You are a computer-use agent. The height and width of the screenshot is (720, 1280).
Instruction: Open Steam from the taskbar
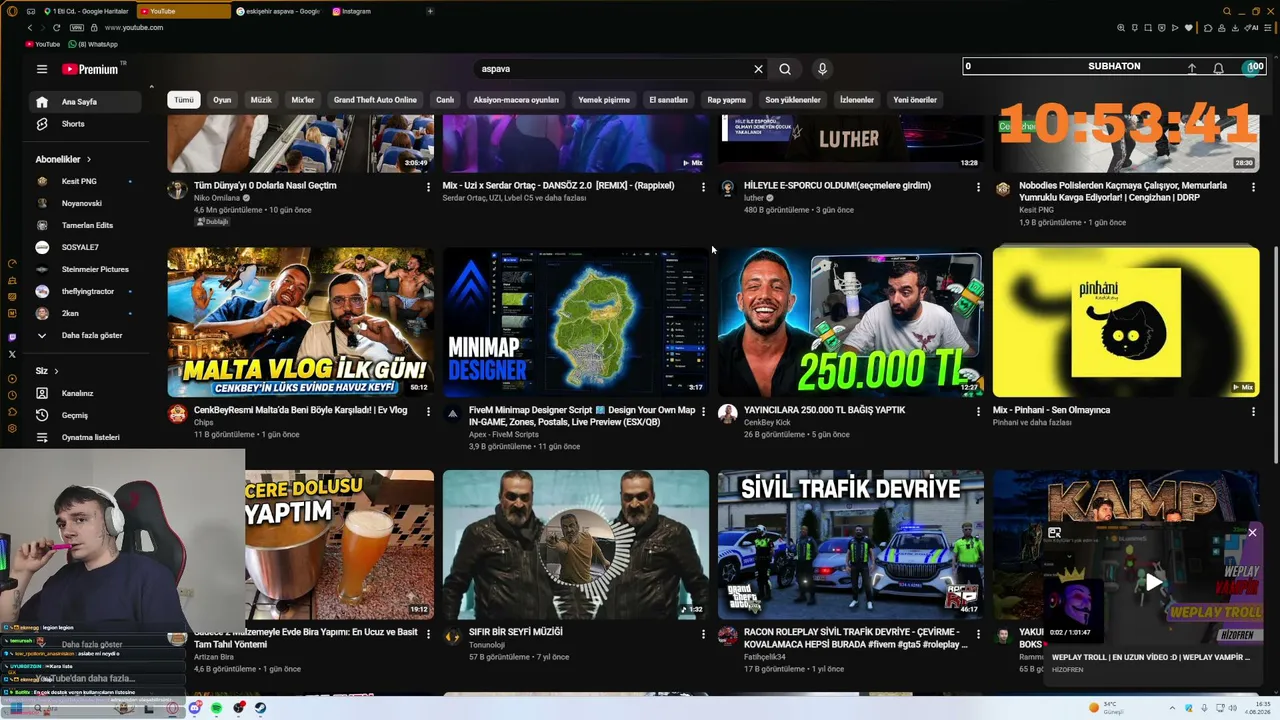tap(260, 708)
